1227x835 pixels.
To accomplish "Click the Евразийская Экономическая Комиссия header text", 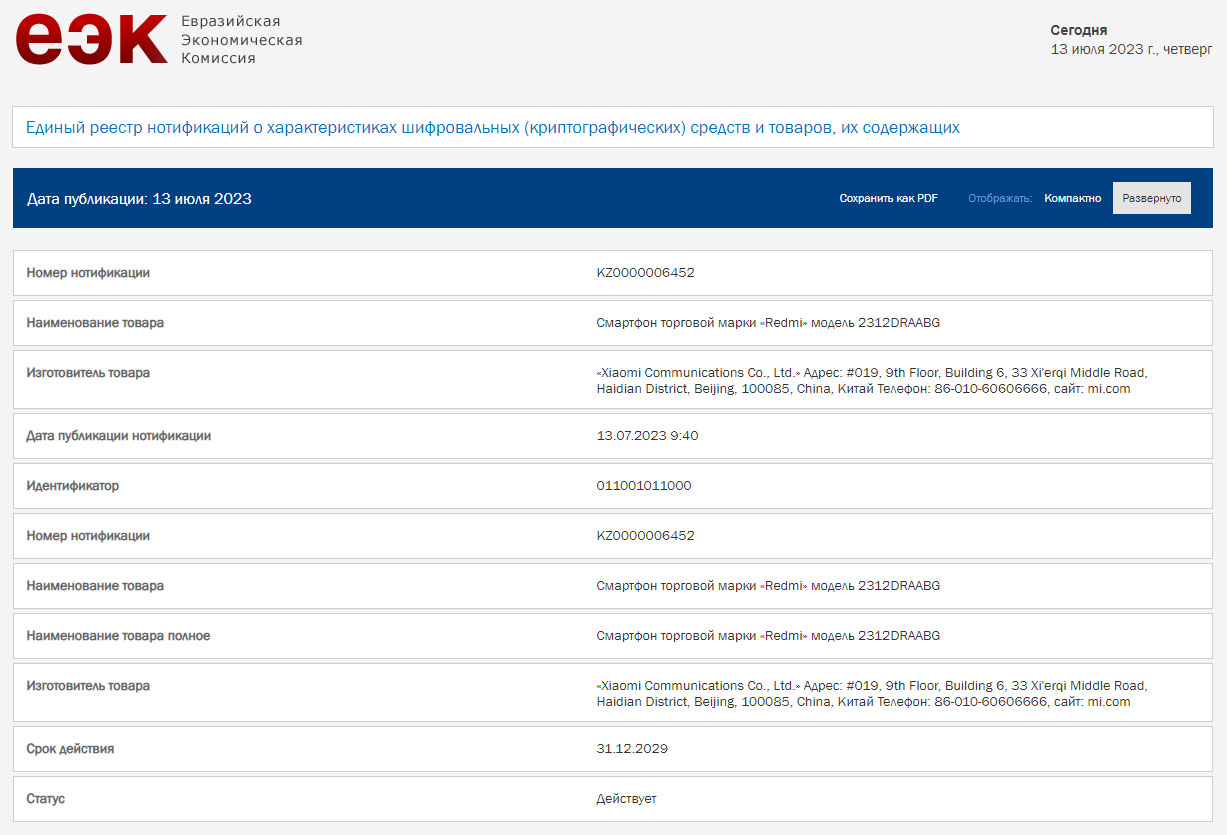I will click(x=241, y=40).
